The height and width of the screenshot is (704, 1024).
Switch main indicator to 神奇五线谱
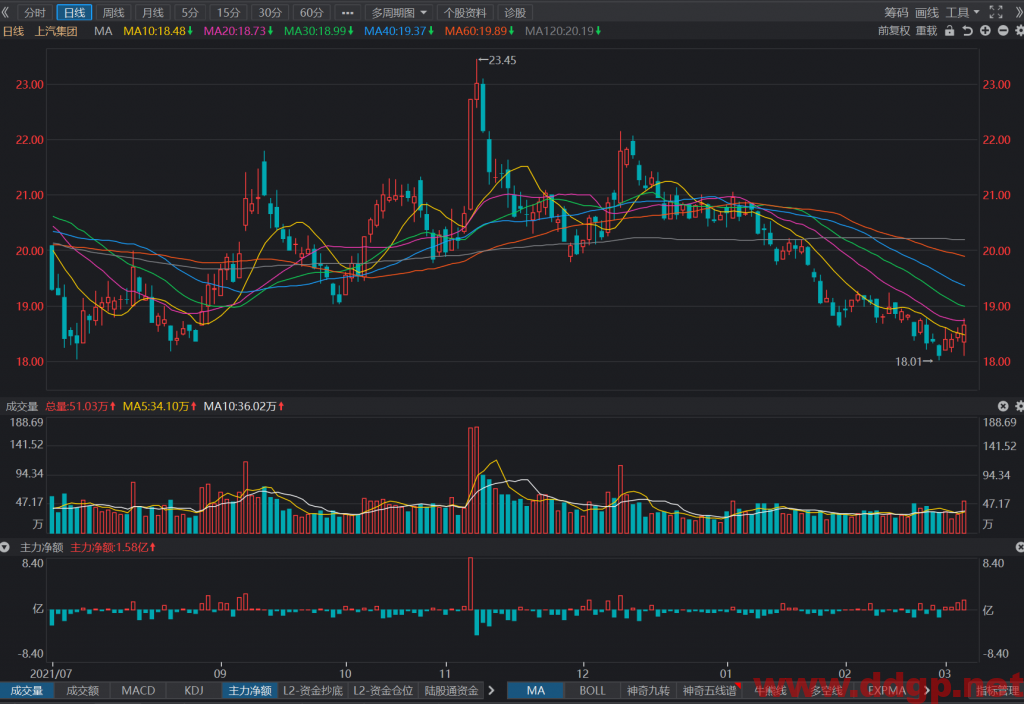point(709,690)
